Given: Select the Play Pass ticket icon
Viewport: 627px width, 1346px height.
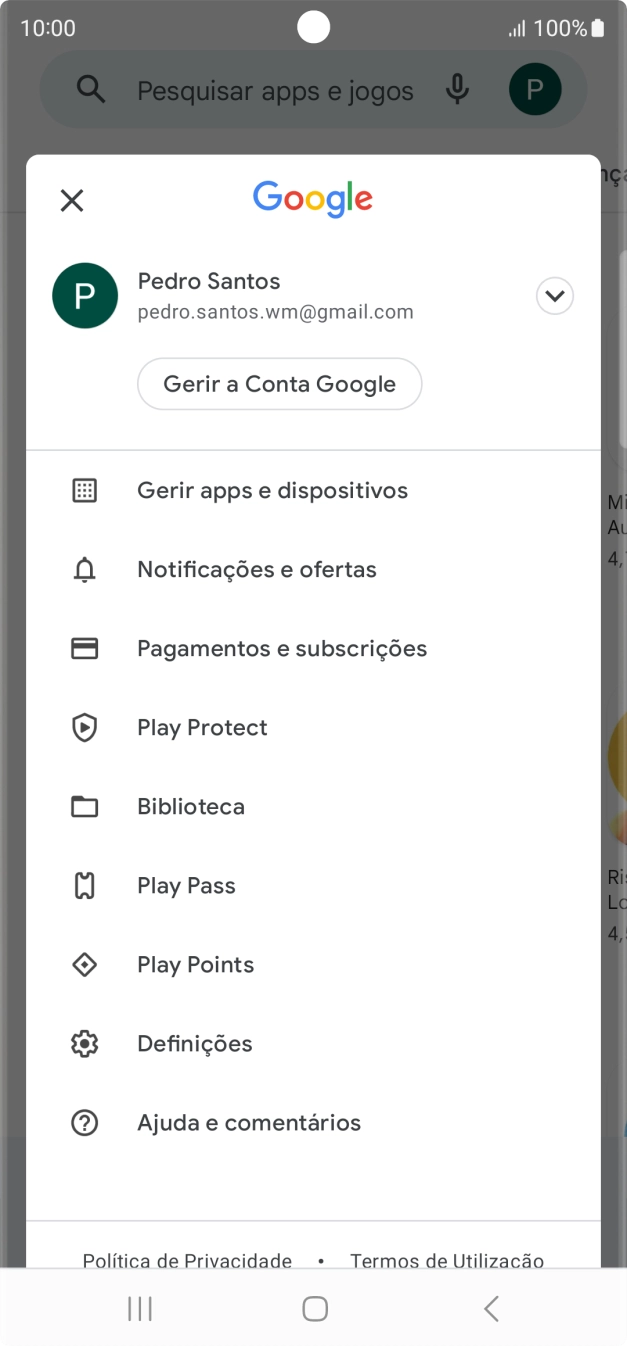Looking at the screenshot, I should pyautogui.click(x=85, y=885).
